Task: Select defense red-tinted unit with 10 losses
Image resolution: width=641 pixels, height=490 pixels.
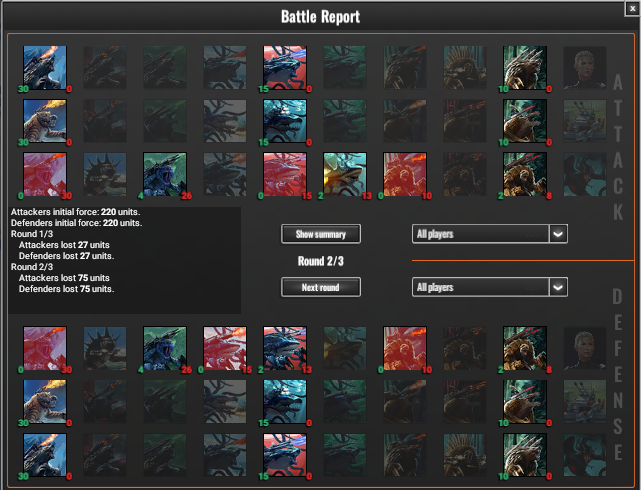Action: pos(405,348)
